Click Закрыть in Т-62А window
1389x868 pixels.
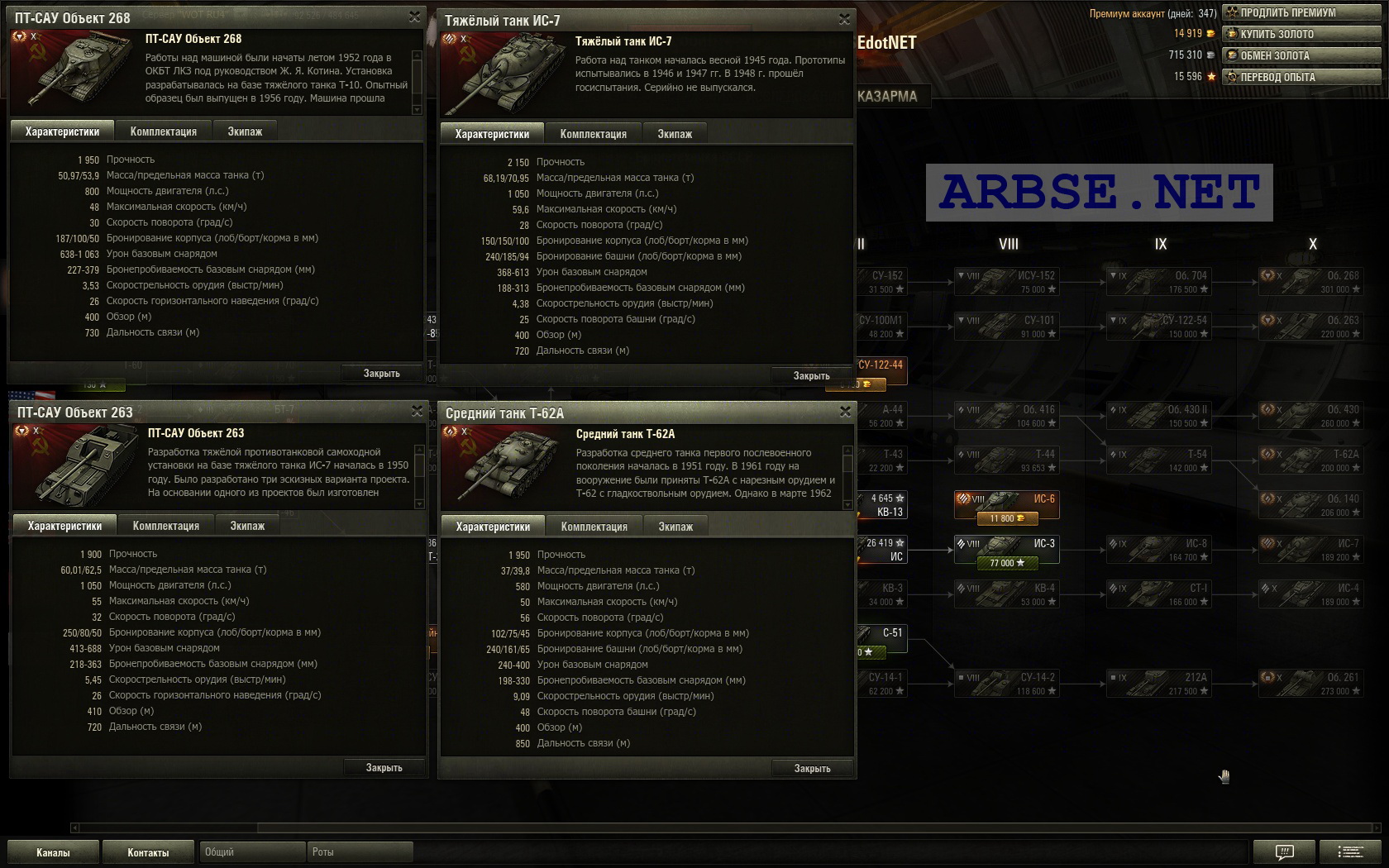coord(812,769)
